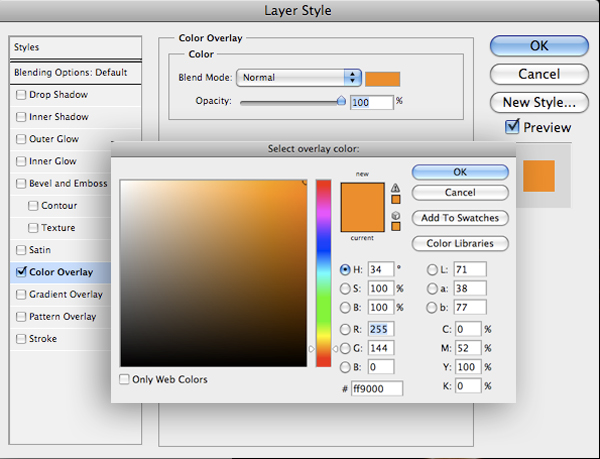Click the Opacity slider handle
This screenshot has height=459, width=600.
click(341, 101)
